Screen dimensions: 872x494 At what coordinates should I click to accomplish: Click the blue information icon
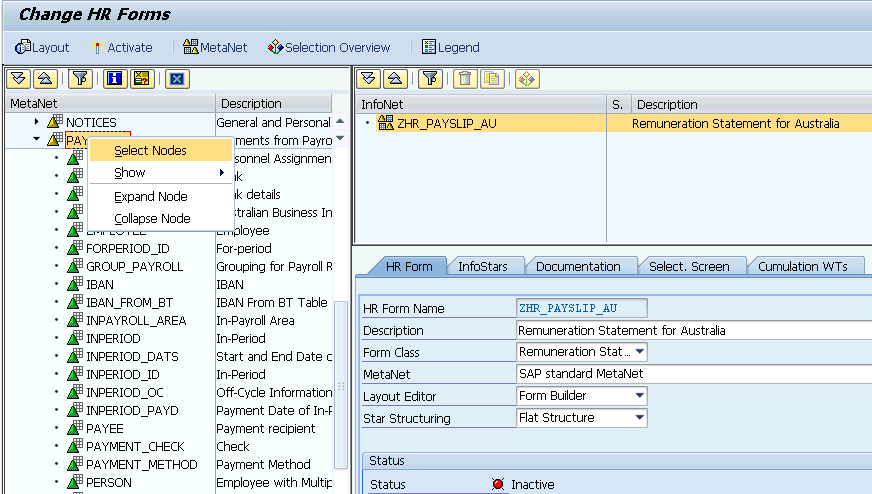tap(114, 79)
